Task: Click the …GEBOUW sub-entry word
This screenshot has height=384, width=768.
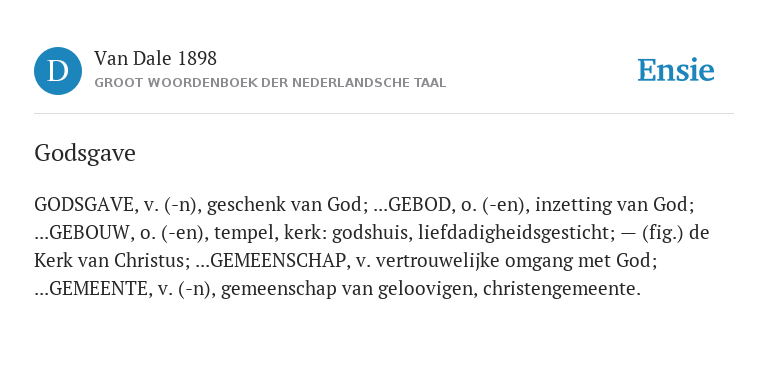Action: click(x=82, y=233)
